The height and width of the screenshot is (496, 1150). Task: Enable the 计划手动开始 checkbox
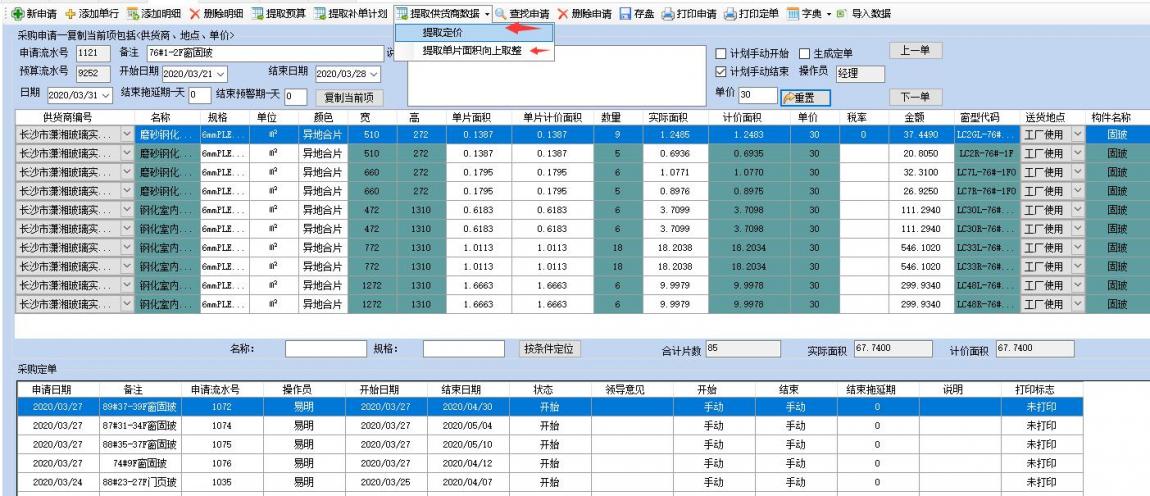coord(721,53)
